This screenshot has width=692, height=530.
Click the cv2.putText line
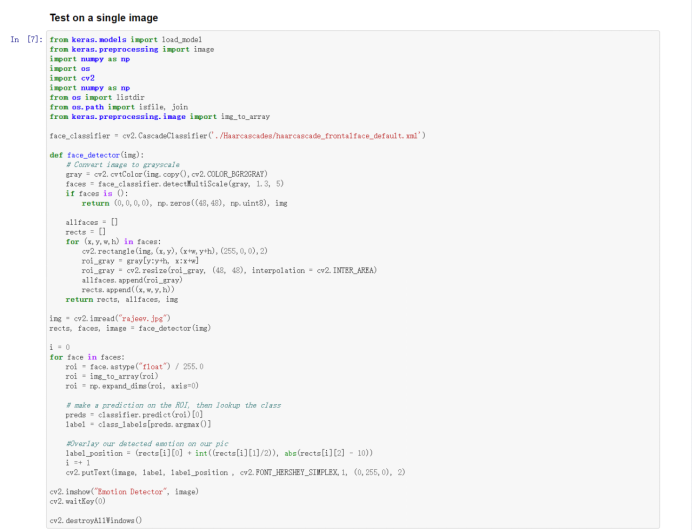tap(235, 473)
